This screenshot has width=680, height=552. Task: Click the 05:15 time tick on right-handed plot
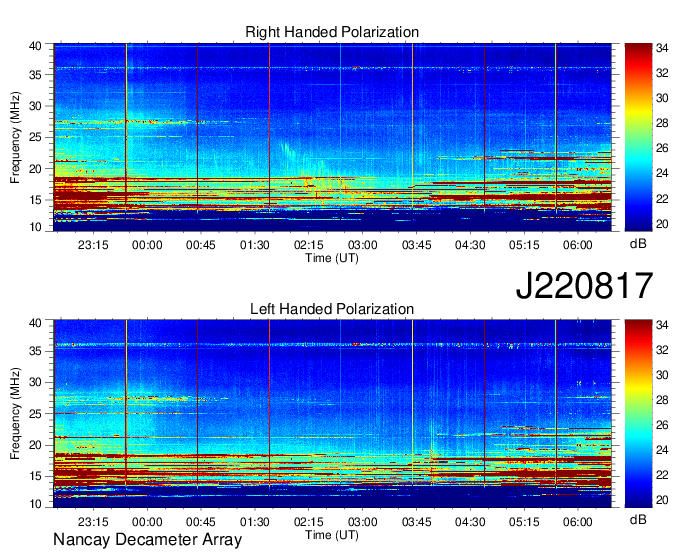(524, 245)
